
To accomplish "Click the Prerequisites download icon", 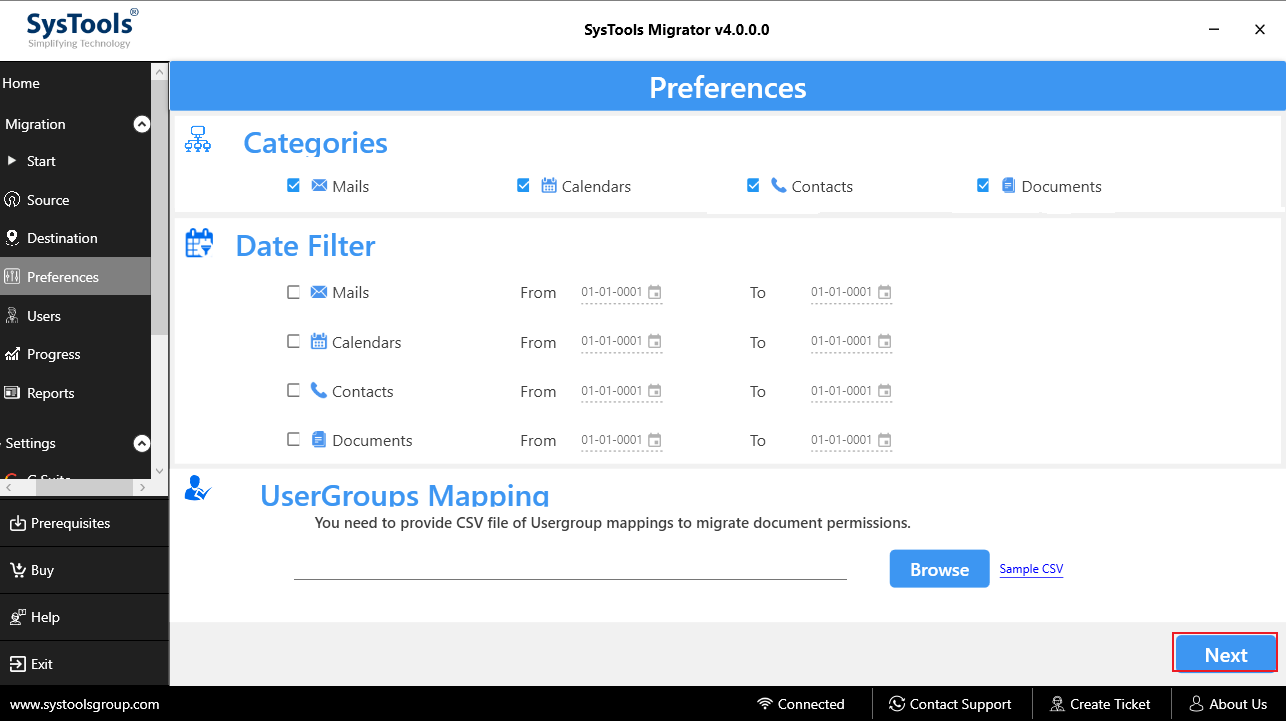I will 18,523.
